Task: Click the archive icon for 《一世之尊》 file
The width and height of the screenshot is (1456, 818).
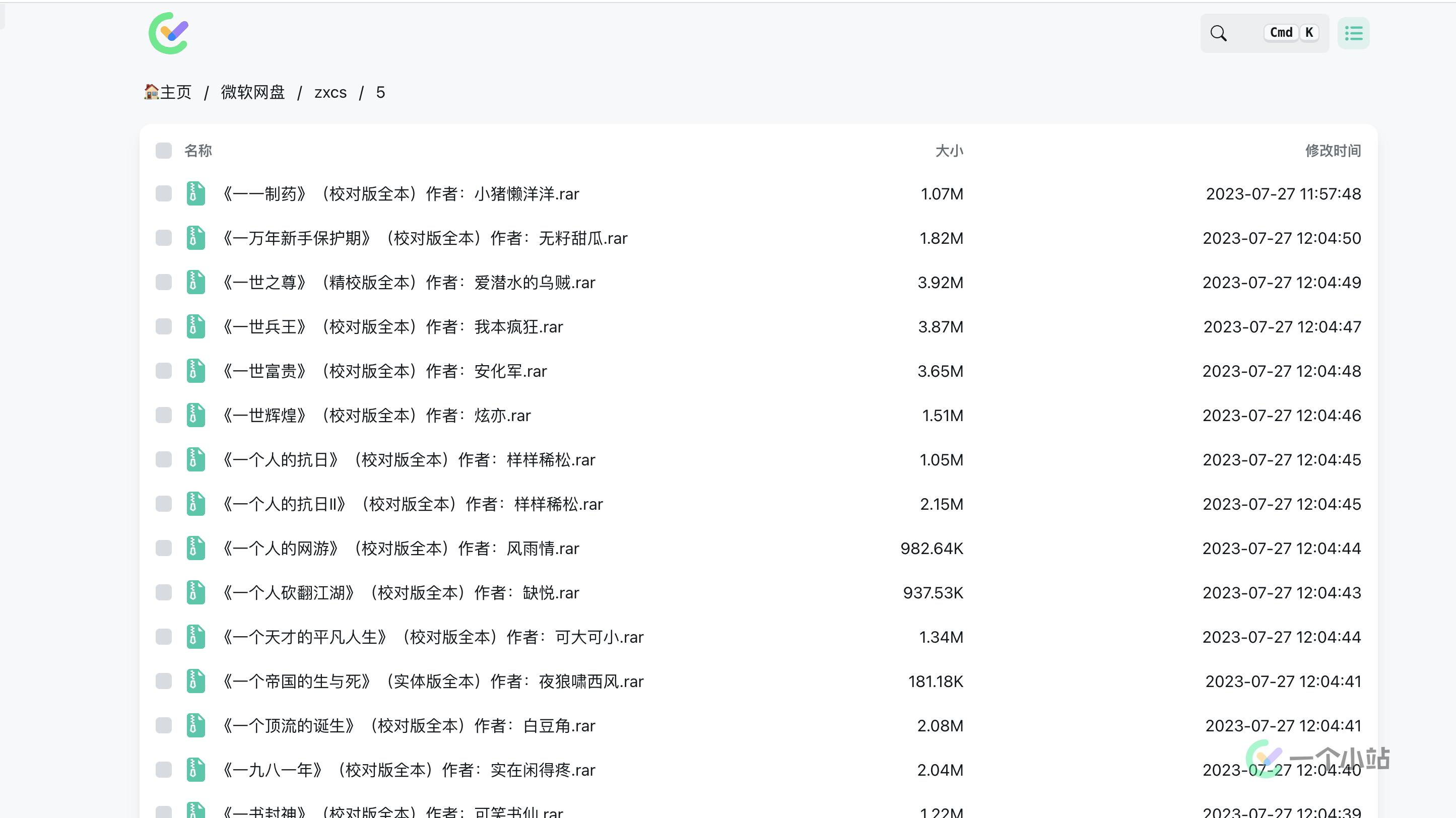Action: click(195, 283)
